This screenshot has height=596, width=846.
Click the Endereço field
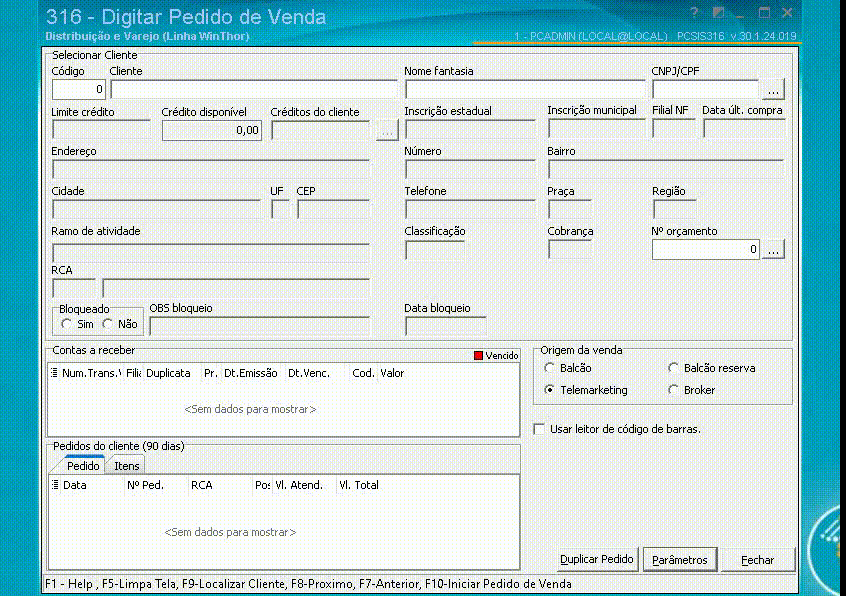pos(211,169)
